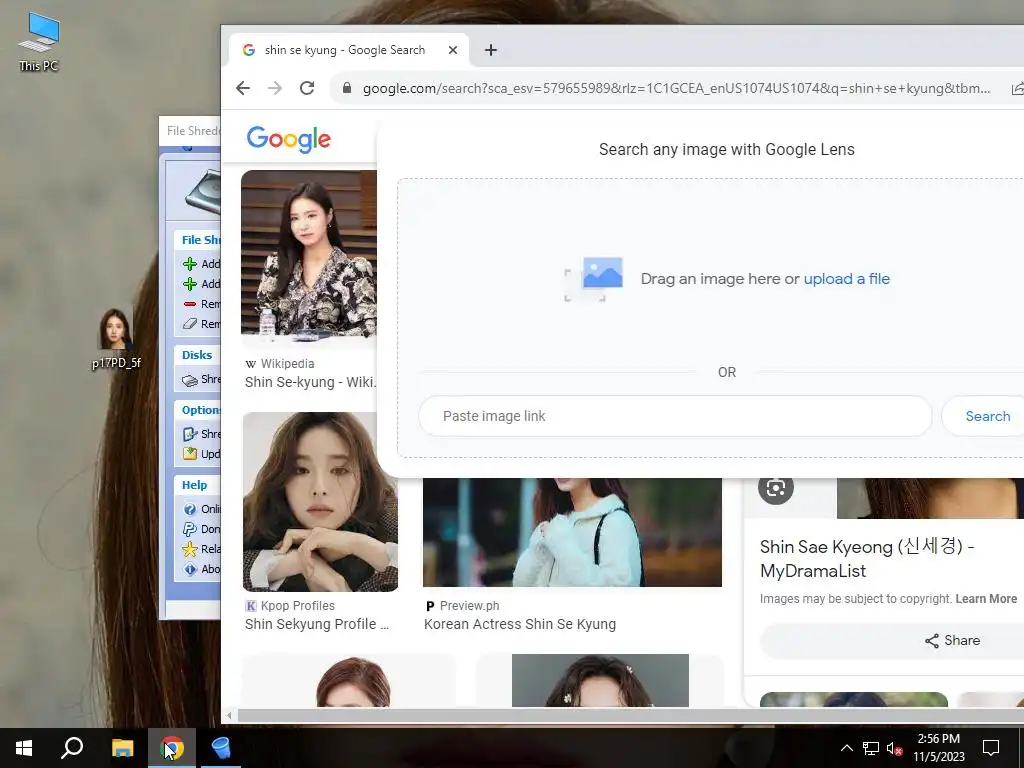Click Add item green plus in File Shredder
The image size is (1024, 768).
click(x=190, y=264)
